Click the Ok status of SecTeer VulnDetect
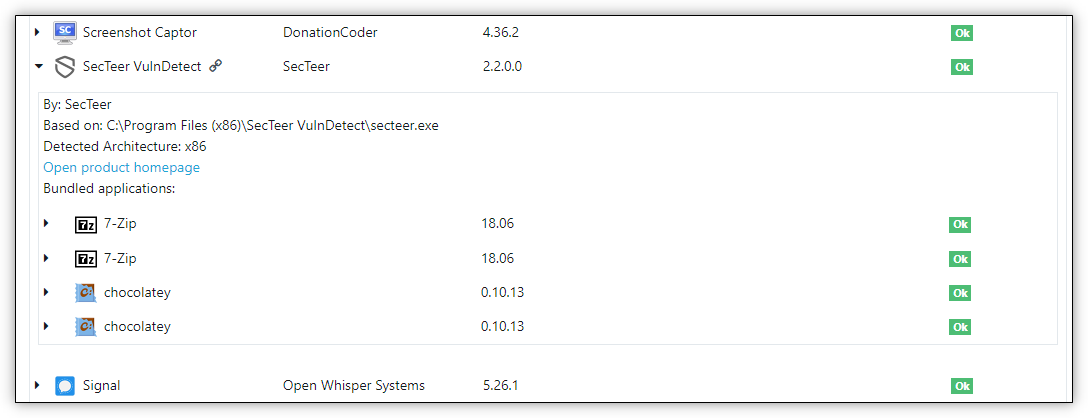This screenshot has height=418, width=1088. pyautogui.click(x=962, y=67)
